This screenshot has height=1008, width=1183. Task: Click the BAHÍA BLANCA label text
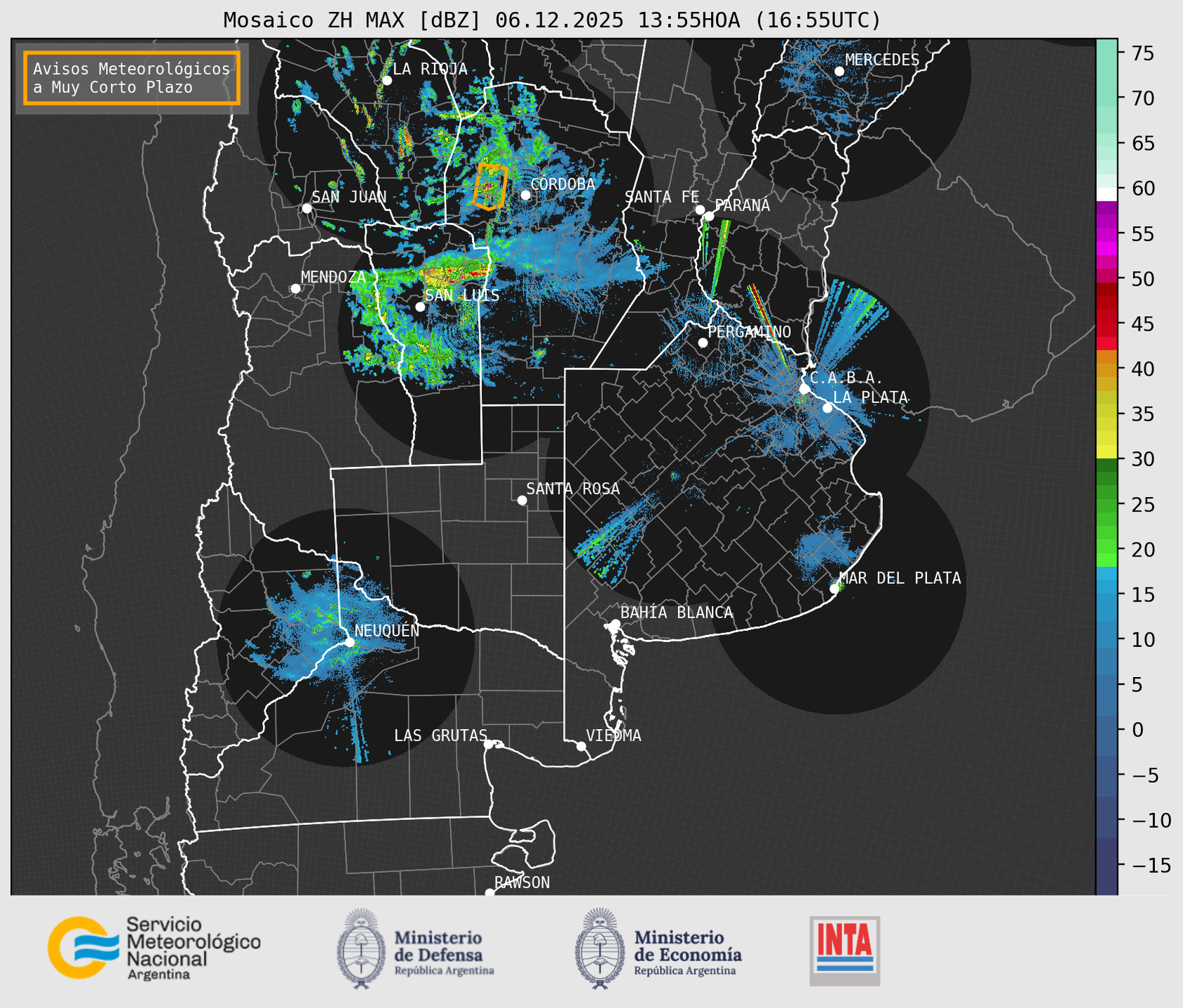click(x=677, y=613)
